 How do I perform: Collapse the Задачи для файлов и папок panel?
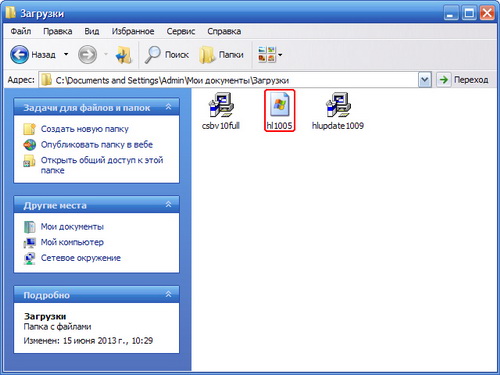(168, 107)
